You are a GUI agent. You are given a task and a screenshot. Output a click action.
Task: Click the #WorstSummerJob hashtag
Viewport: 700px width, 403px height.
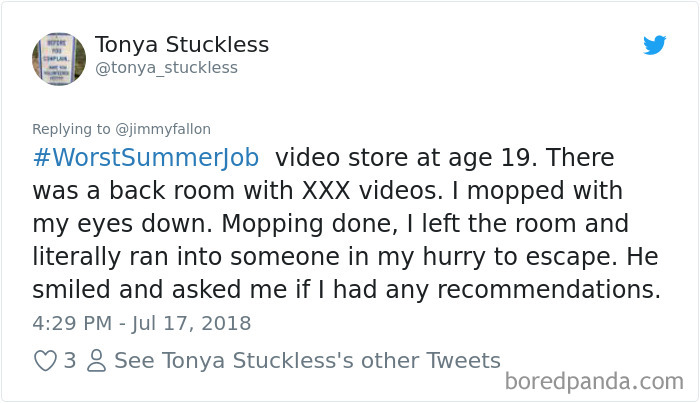tap(147, 158)
